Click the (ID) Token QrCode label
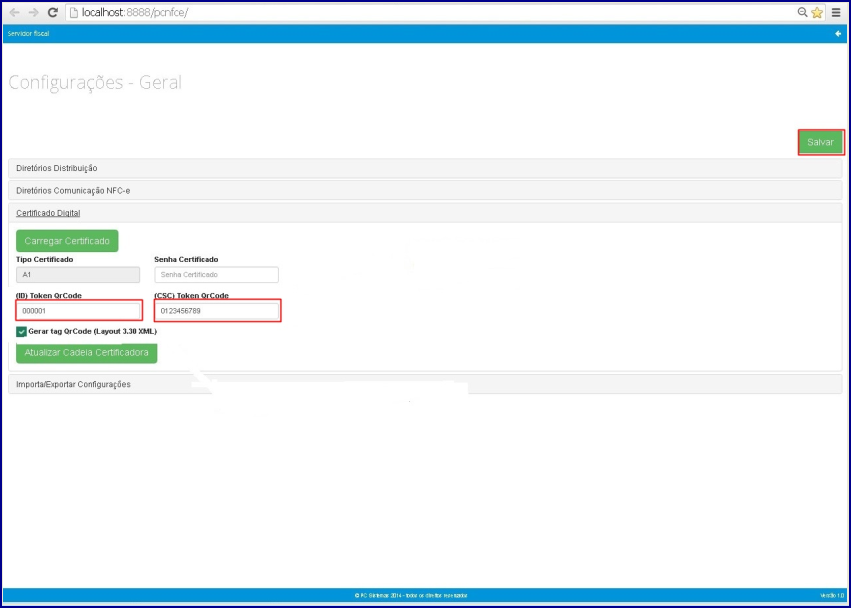The image size is (851, 608). point(49,296)
